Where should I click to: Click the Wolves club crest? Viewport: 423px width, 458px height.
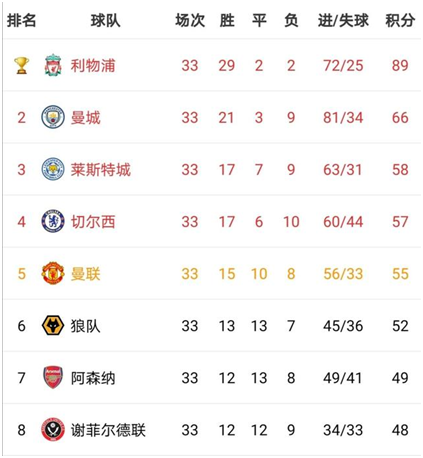(53, 325)
